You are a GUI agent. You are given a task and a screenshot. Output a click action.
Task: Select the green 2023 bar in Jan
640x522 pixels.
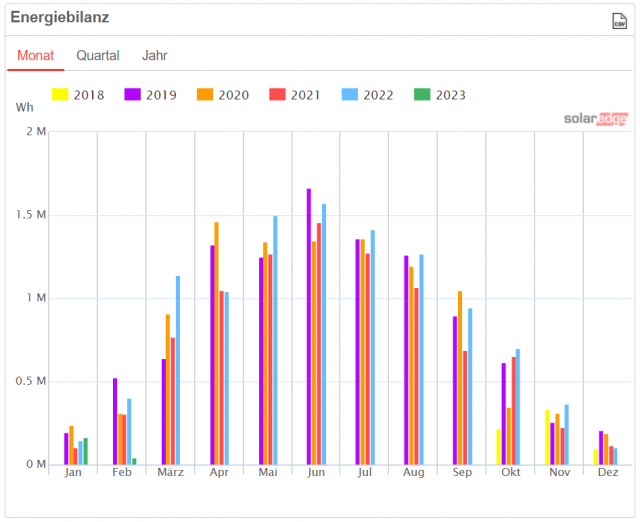(86, 451)
